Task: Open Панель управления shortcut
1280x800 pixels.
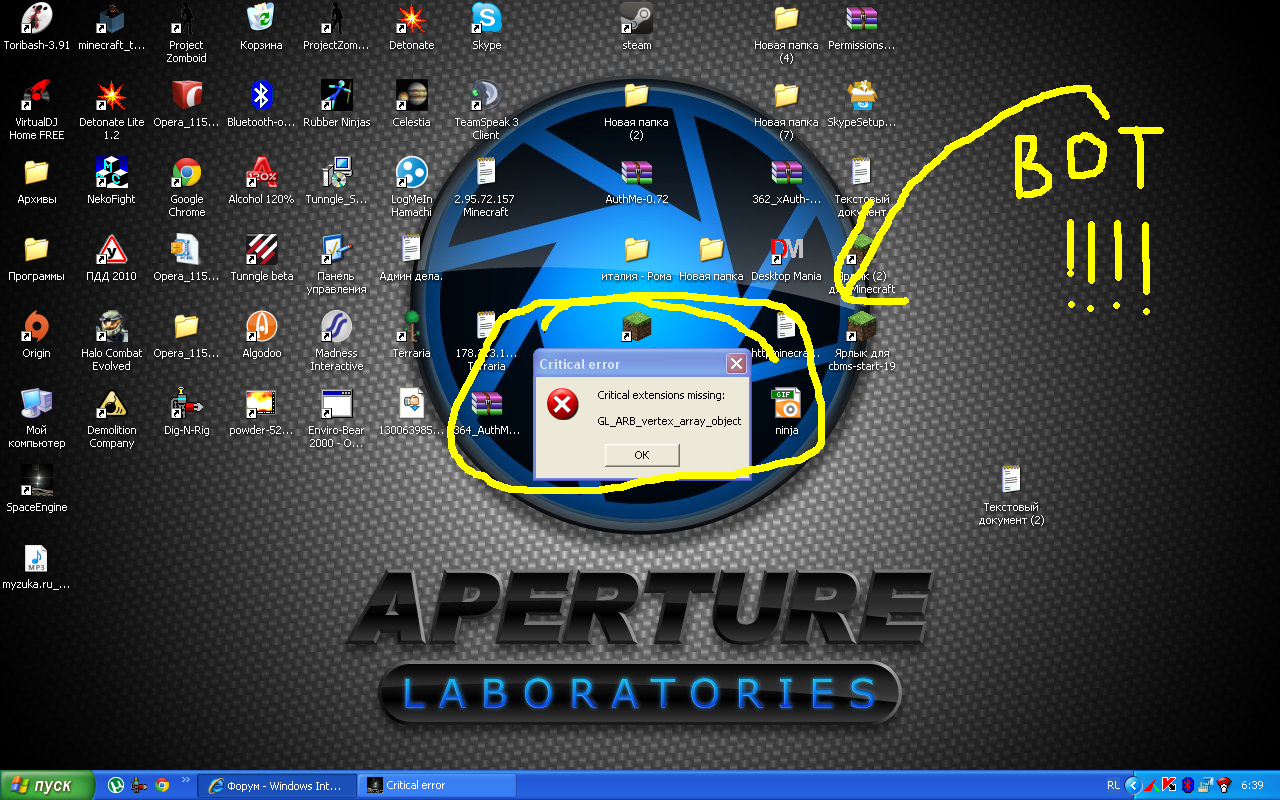Action: coord(336,264)
